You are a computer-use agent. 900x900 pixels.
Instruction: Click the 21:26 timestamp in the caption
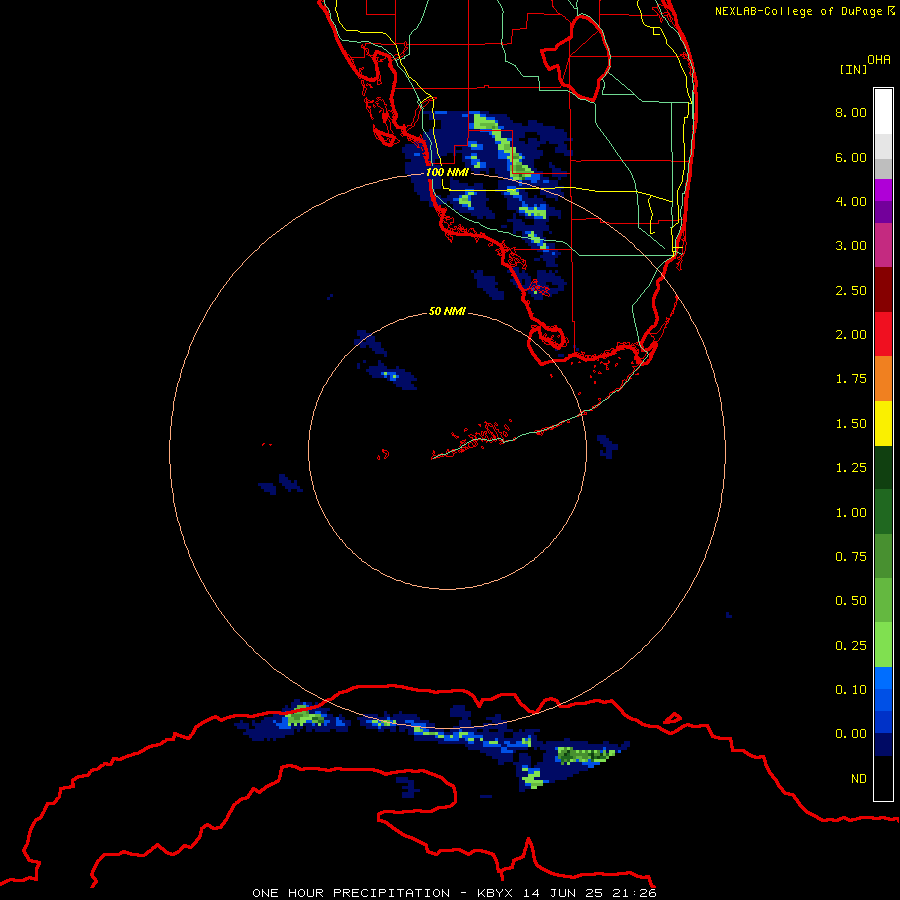tap(636, 893)
